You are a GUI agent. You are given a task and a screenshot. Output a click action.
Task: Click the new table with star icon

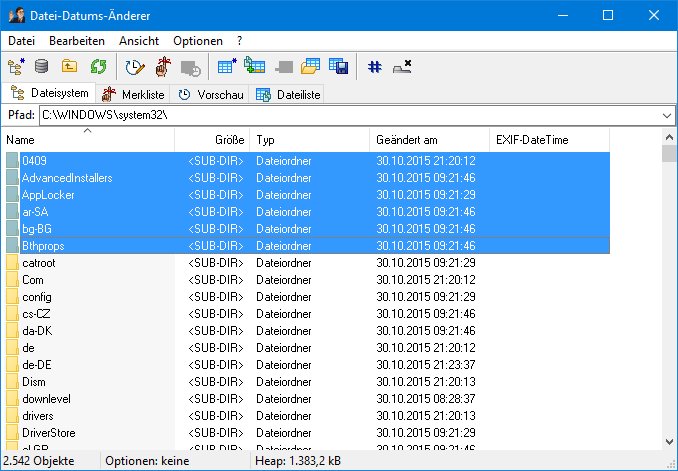click(226, 67)
